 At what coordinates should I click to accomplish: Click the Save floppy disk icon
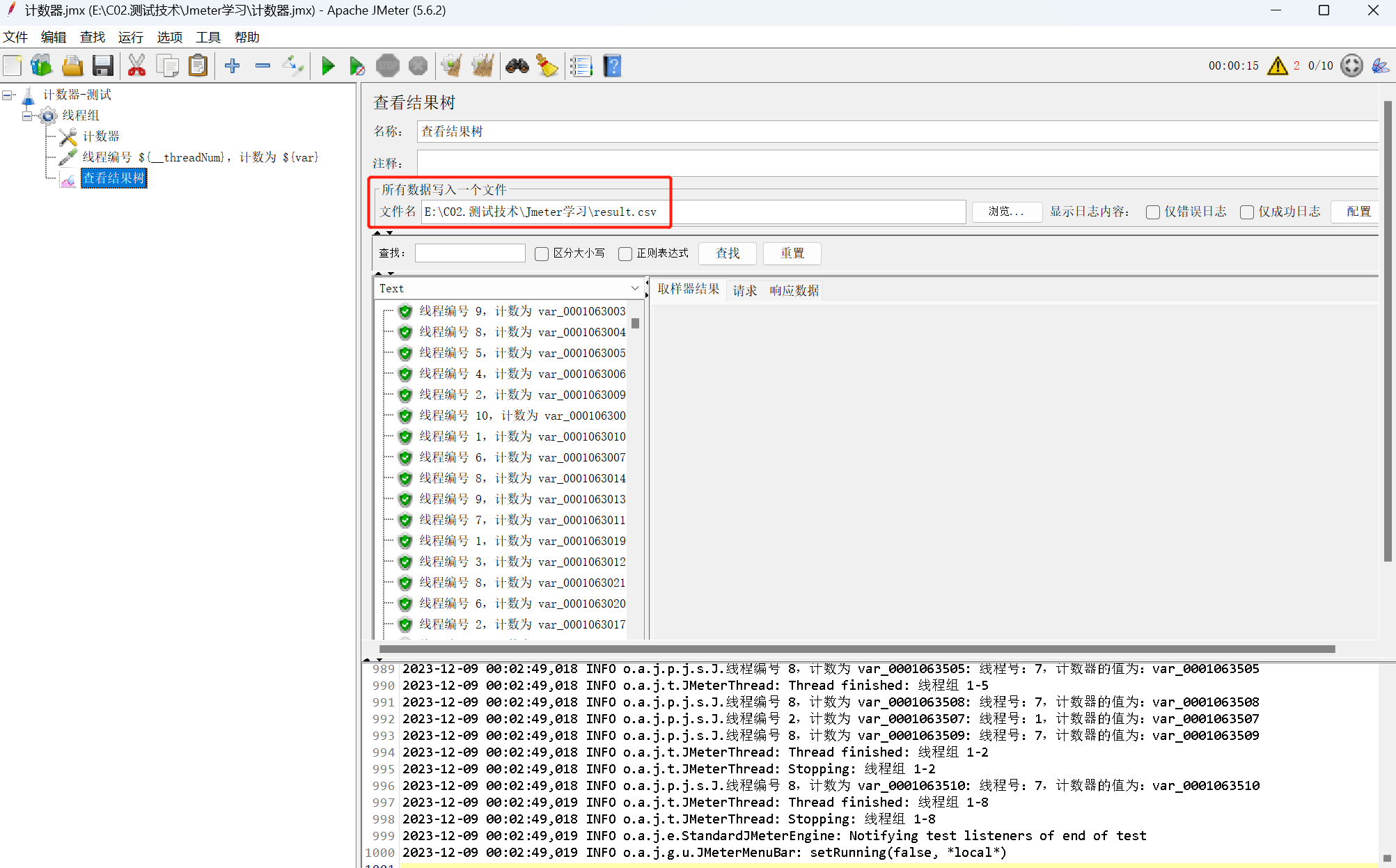tap(102, 66)
